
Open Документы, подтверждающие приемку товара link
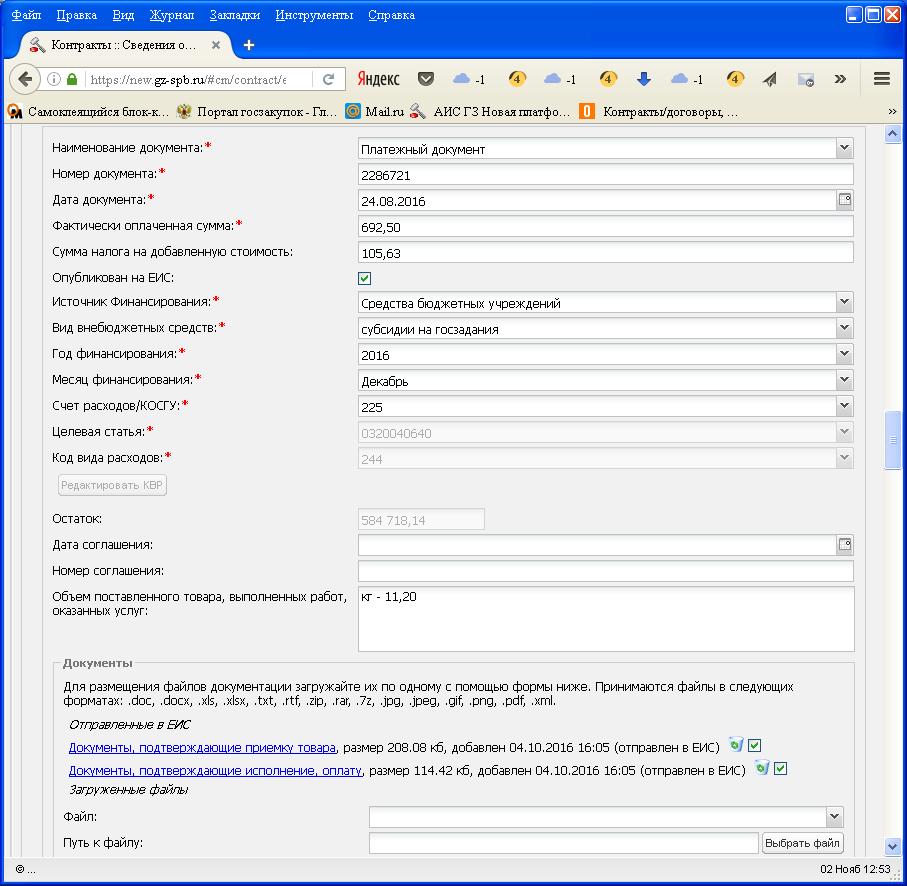tap(202, 747)
